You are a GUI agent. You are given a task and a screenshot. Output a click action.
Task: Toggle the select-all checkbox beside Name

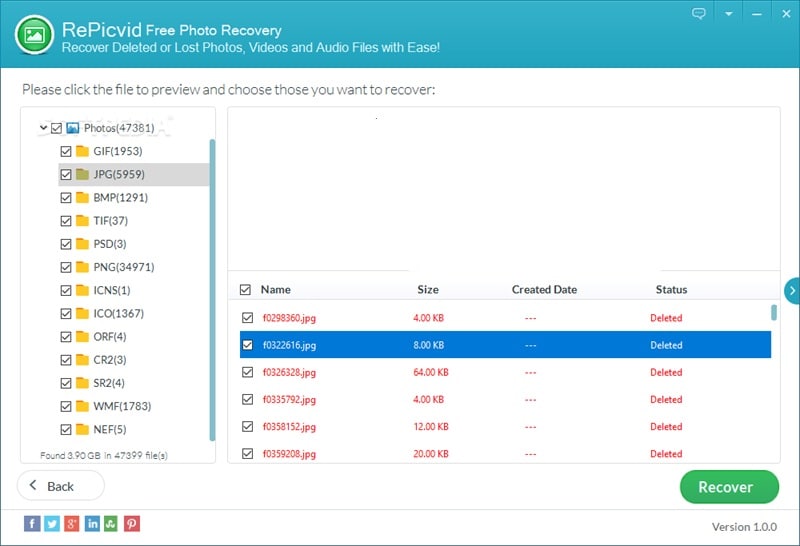coord(245,290)
